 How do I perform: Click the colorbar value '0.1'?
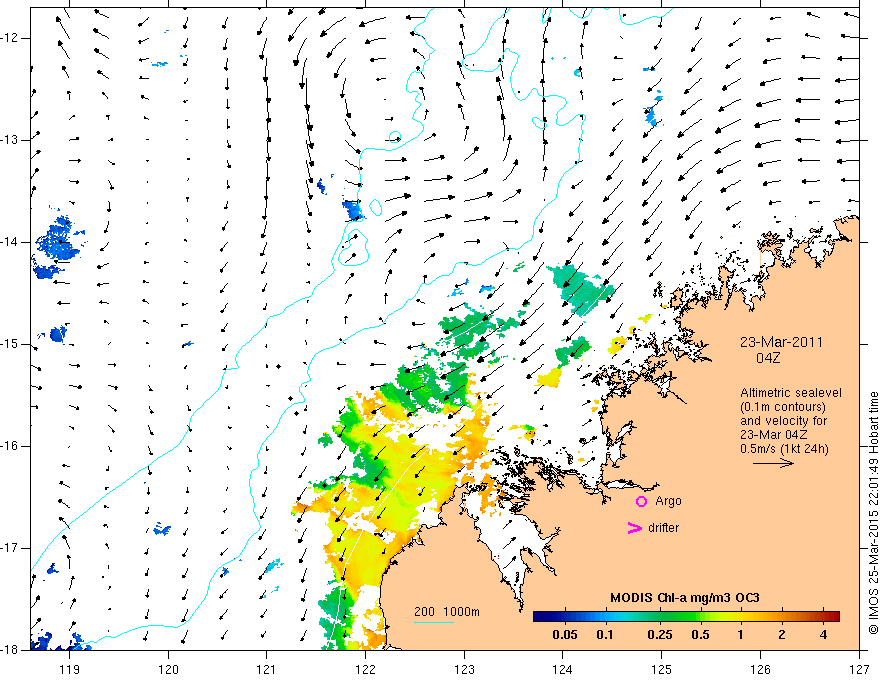coord(604,635)
